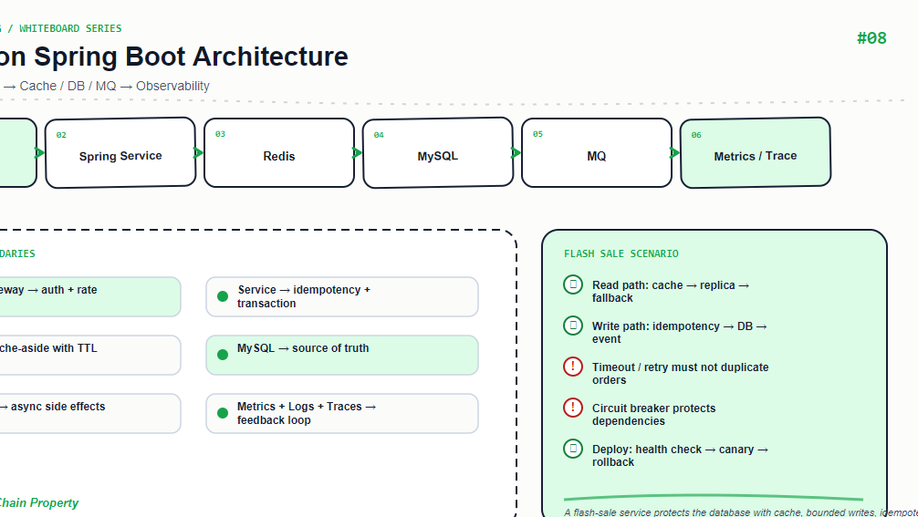Click the 'Cache / DB / MQ → Observability' subtitle

tap(114, 86)
